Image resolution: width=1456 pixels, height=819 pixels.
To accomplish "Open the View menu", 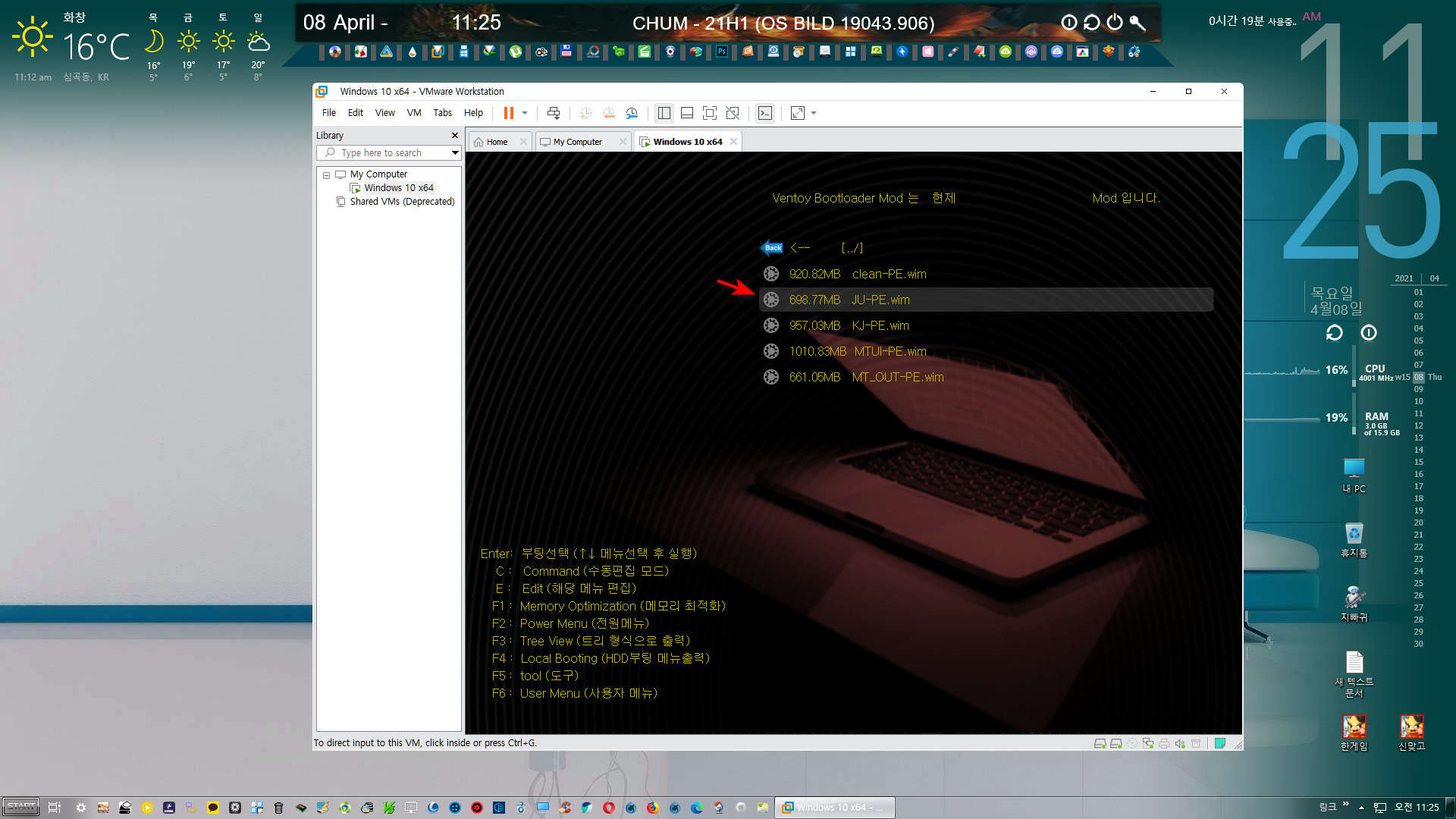I will click(385, 113).
